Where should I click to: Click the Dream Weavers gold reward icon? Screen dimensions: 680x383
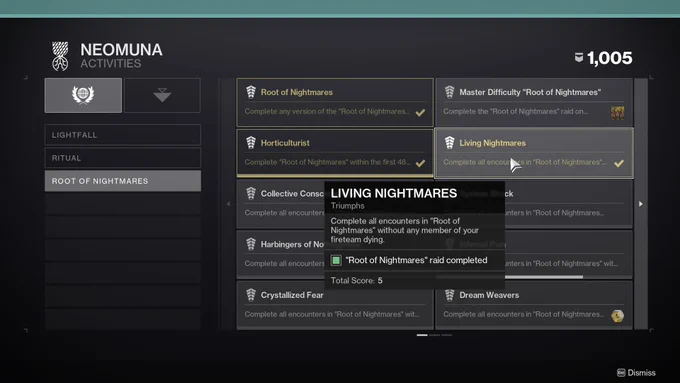click(x=618, y=316)
